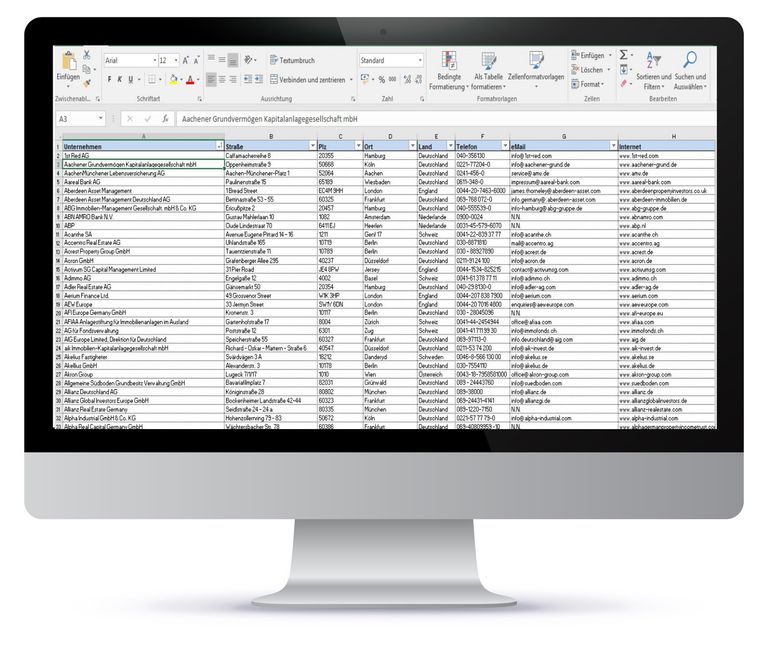Select column B header
The height and width of the screenshot is (647, 768).
271,137
